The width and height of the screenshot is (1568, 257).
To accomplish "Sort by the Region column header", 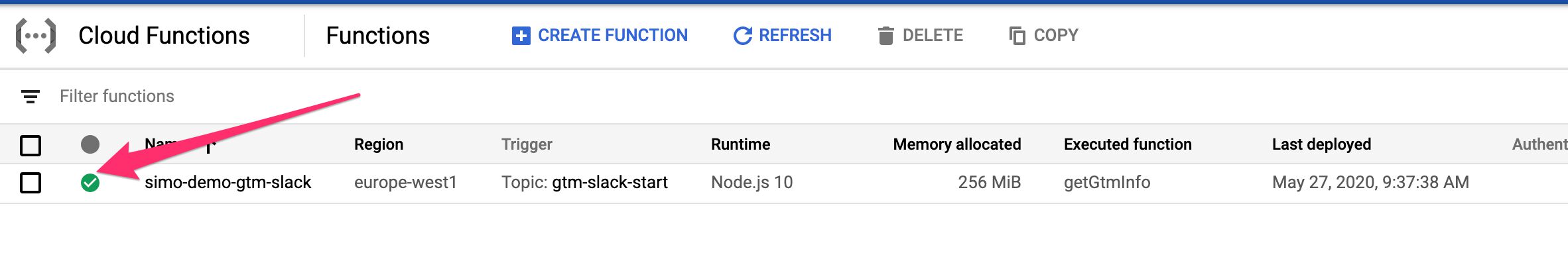I will pyautogui.click(x=379, y=144).
